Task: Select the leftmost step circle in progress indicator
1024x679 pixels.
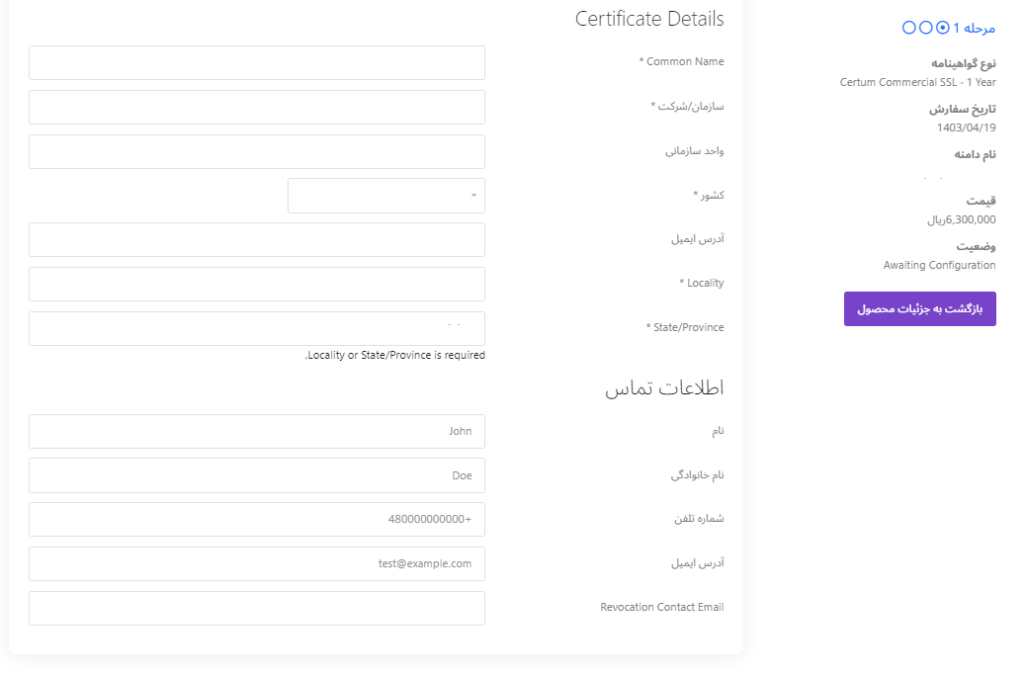Action: click(910, 29)
